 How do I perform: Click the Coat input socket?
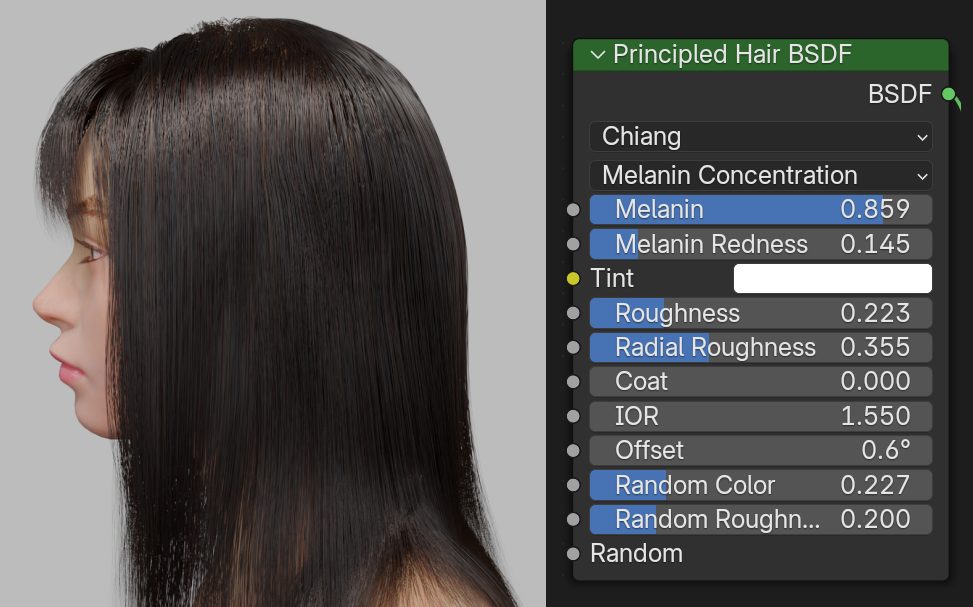coord(573,382)
